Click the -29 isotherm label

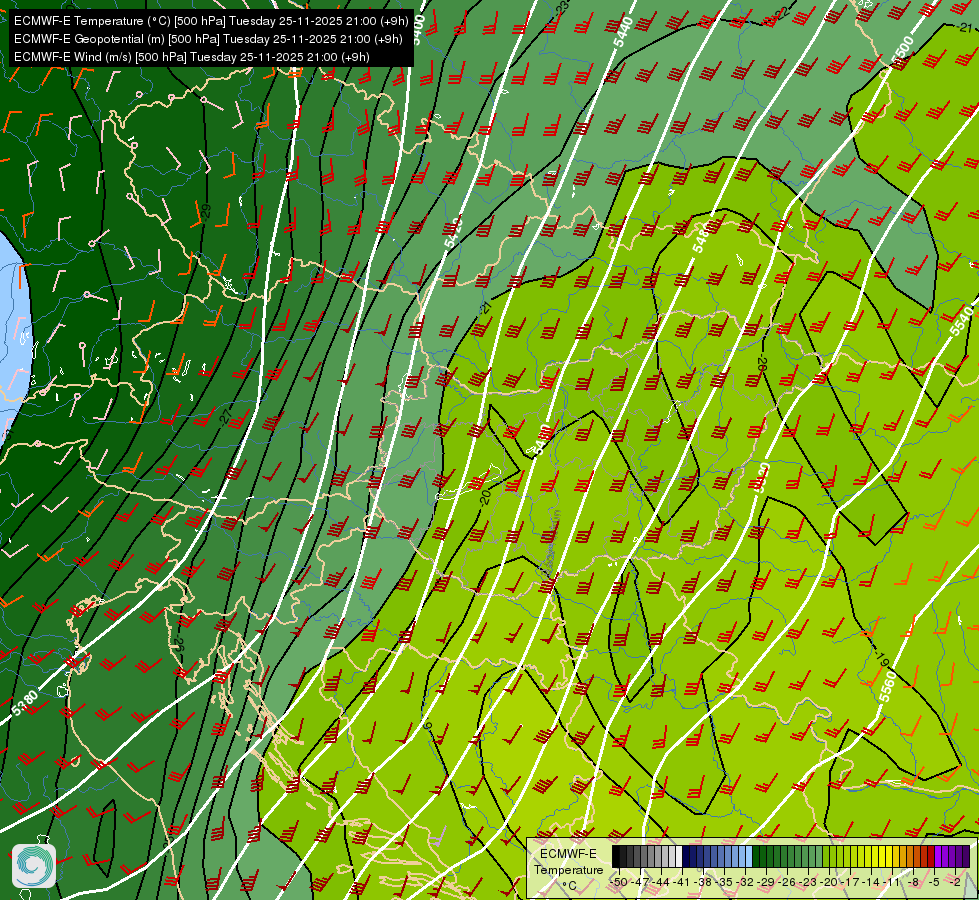pos(206,212)
